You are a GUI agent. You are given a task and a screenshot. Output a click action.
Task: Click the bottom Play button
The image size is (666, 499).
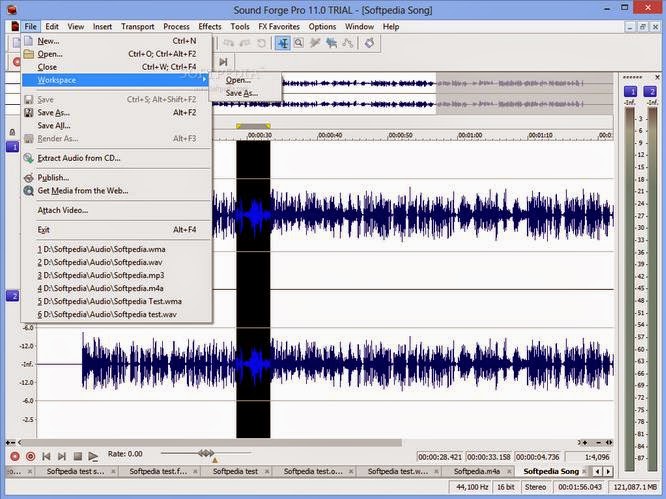93,456
